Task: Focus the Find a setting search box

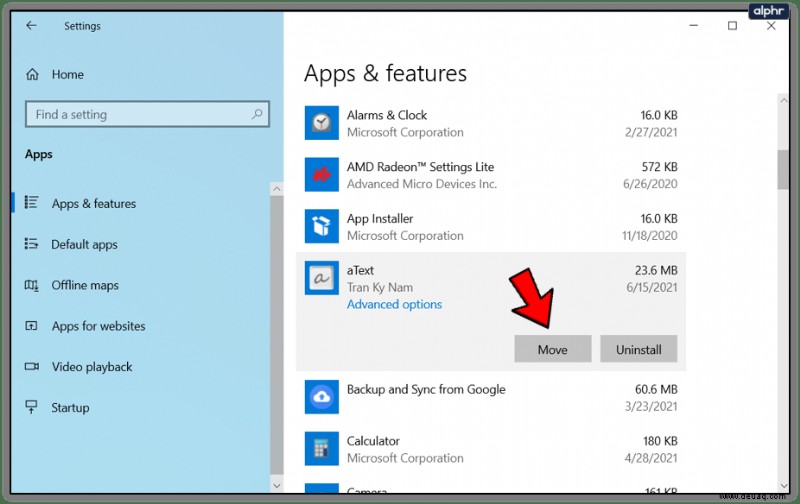Action: pos(147,114)
